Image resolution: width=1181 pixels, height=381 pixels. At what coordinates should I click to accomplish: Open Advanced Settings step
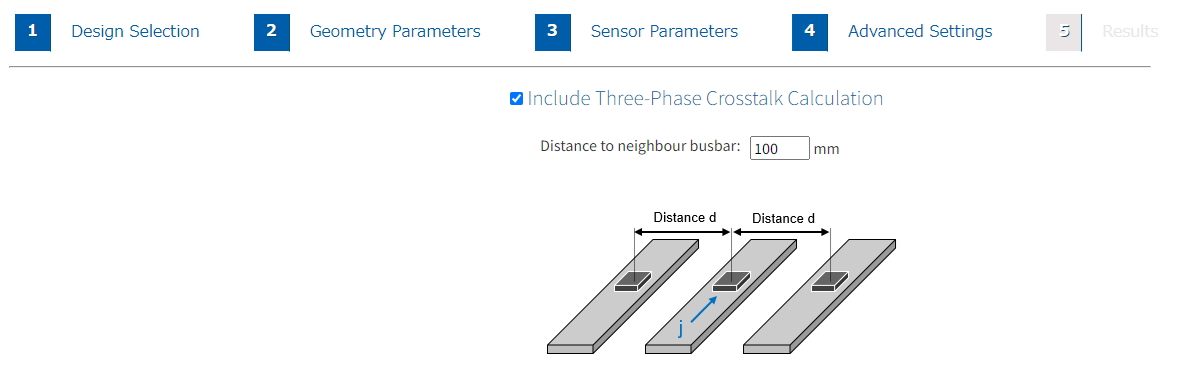(920, 32)
